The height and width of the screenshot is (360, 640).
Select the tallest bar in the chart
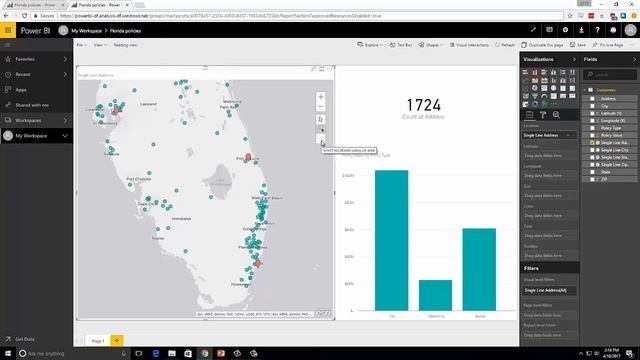click(x=391, y=240)
